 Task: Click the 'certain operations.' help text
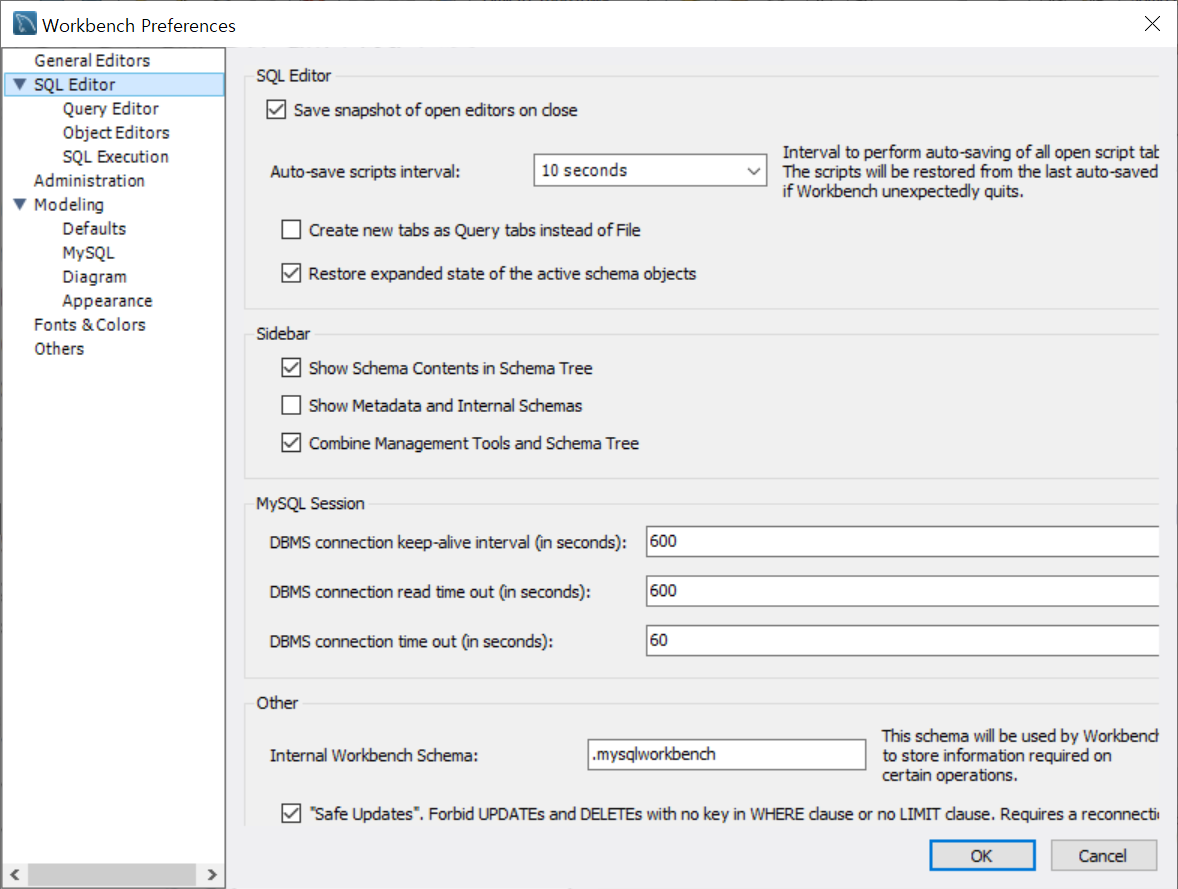pyautogui.click(x=950, y=775)
